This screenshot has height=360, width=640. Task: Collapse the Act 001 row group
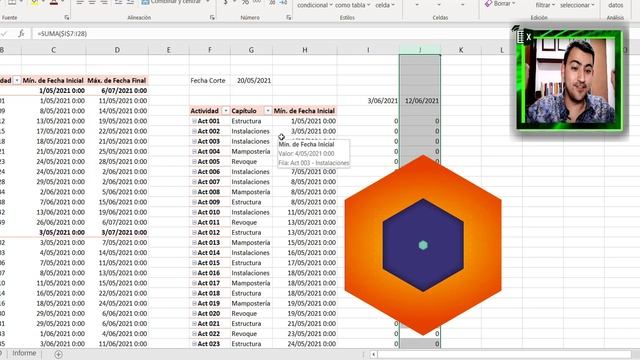194,121
